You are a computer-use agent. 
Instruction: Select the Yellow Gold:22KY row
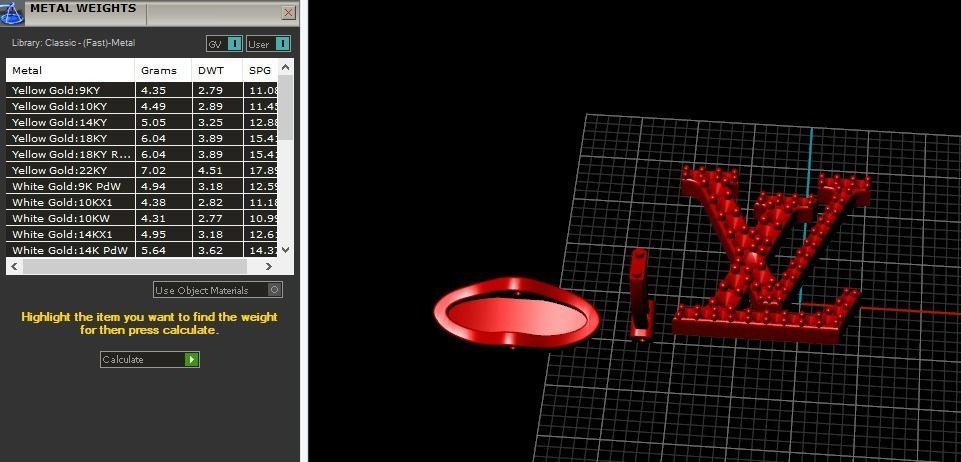[x=142, y=170]
